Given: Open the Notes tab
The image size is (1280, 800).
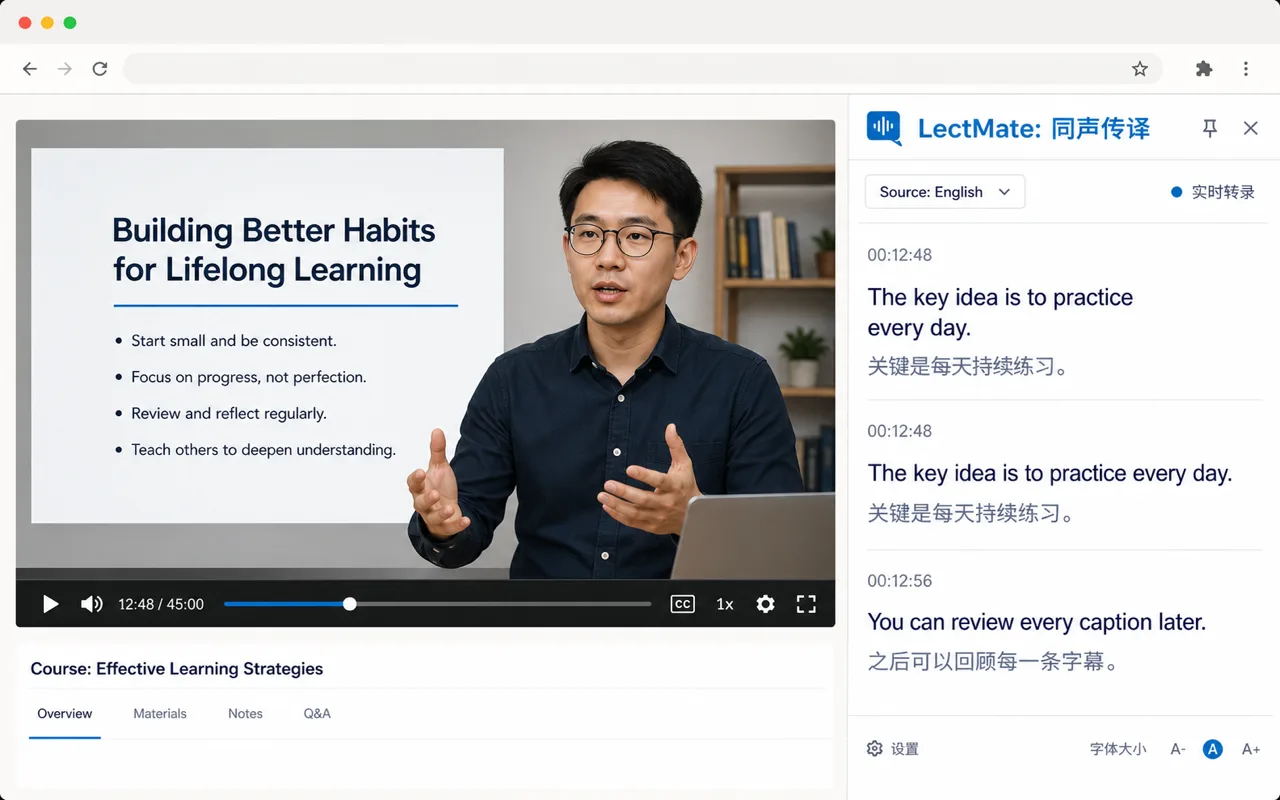Looking at the screenshot, I should (245, 714).
